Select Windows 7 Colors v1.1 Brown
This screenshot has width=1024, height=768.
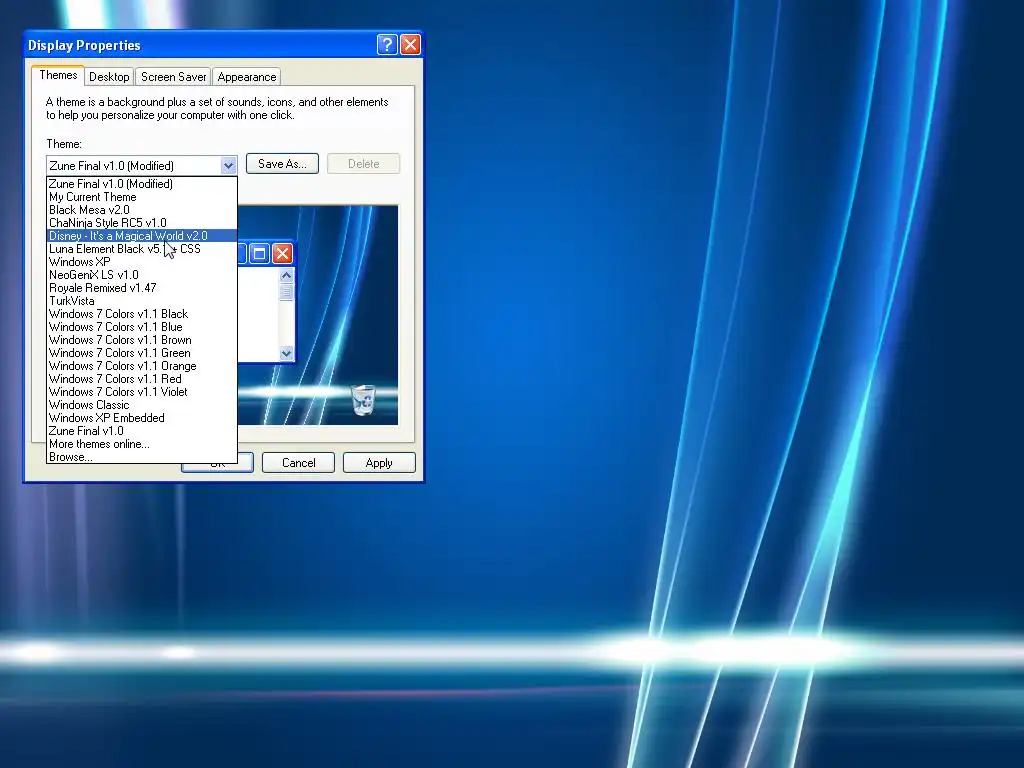(142, 340)
